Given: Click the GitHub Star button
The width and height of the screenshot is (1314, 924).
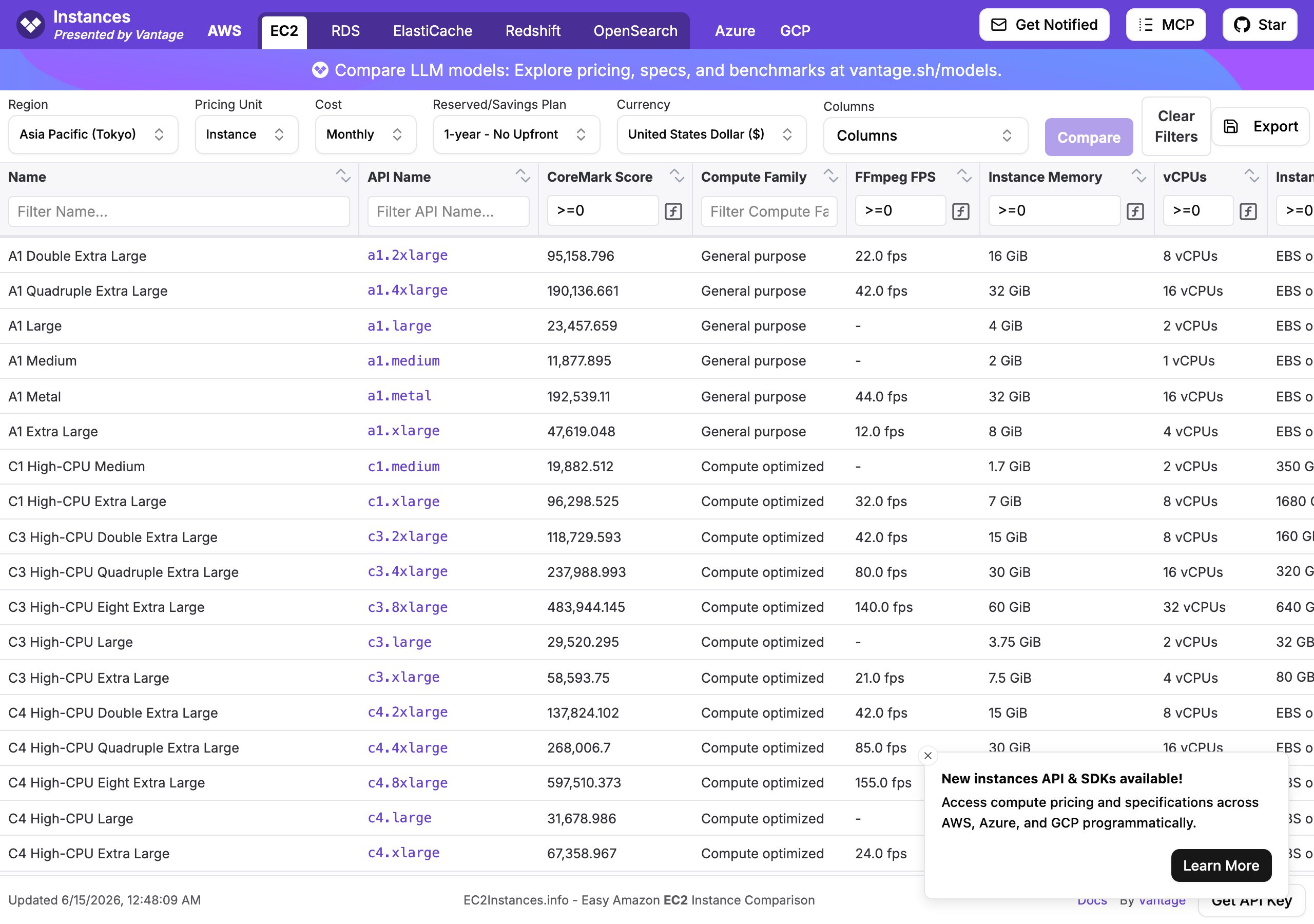Looking at the screenshot, I should tap(1260, 25).
